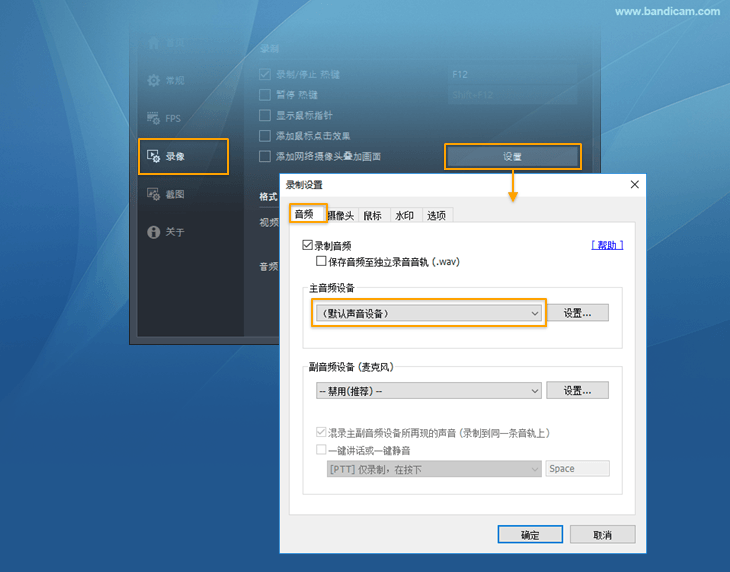Expand the 主音频设备 默认声音设备 dropdown
The image size is (730, 572).
(x=428, y=313)
